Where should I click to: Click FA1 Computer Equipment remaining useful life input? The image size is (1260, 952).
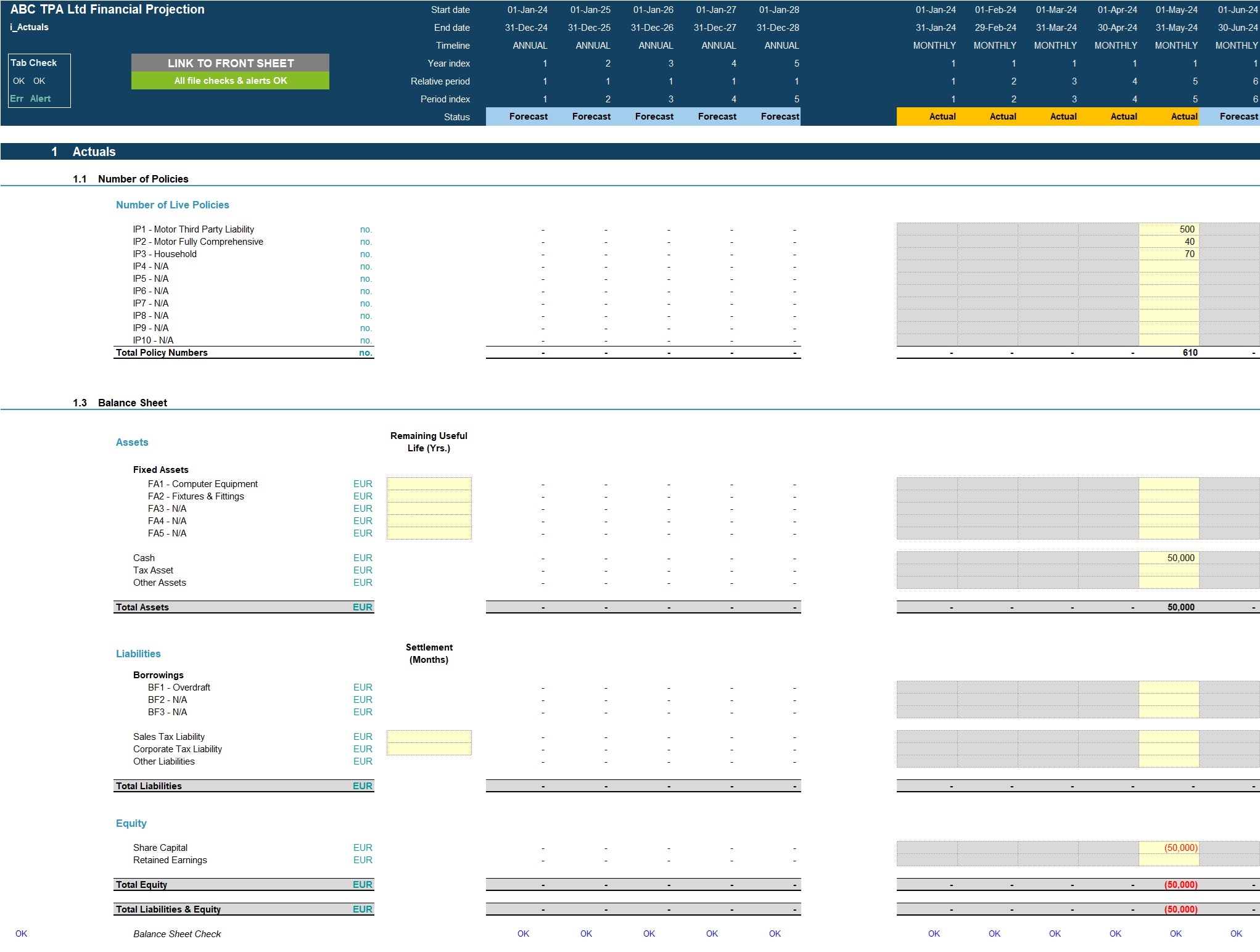click(x=429, y=484)
